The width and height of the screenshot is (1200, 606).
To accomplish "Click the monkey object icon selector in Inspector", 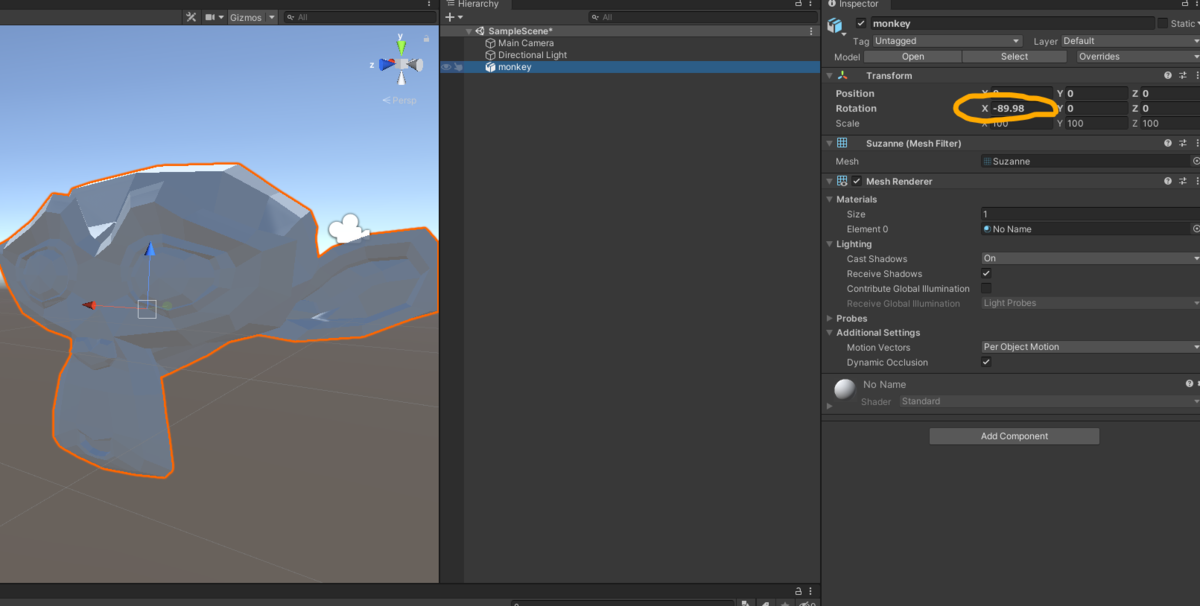I will pyautogui.click(x=837, y=26).
